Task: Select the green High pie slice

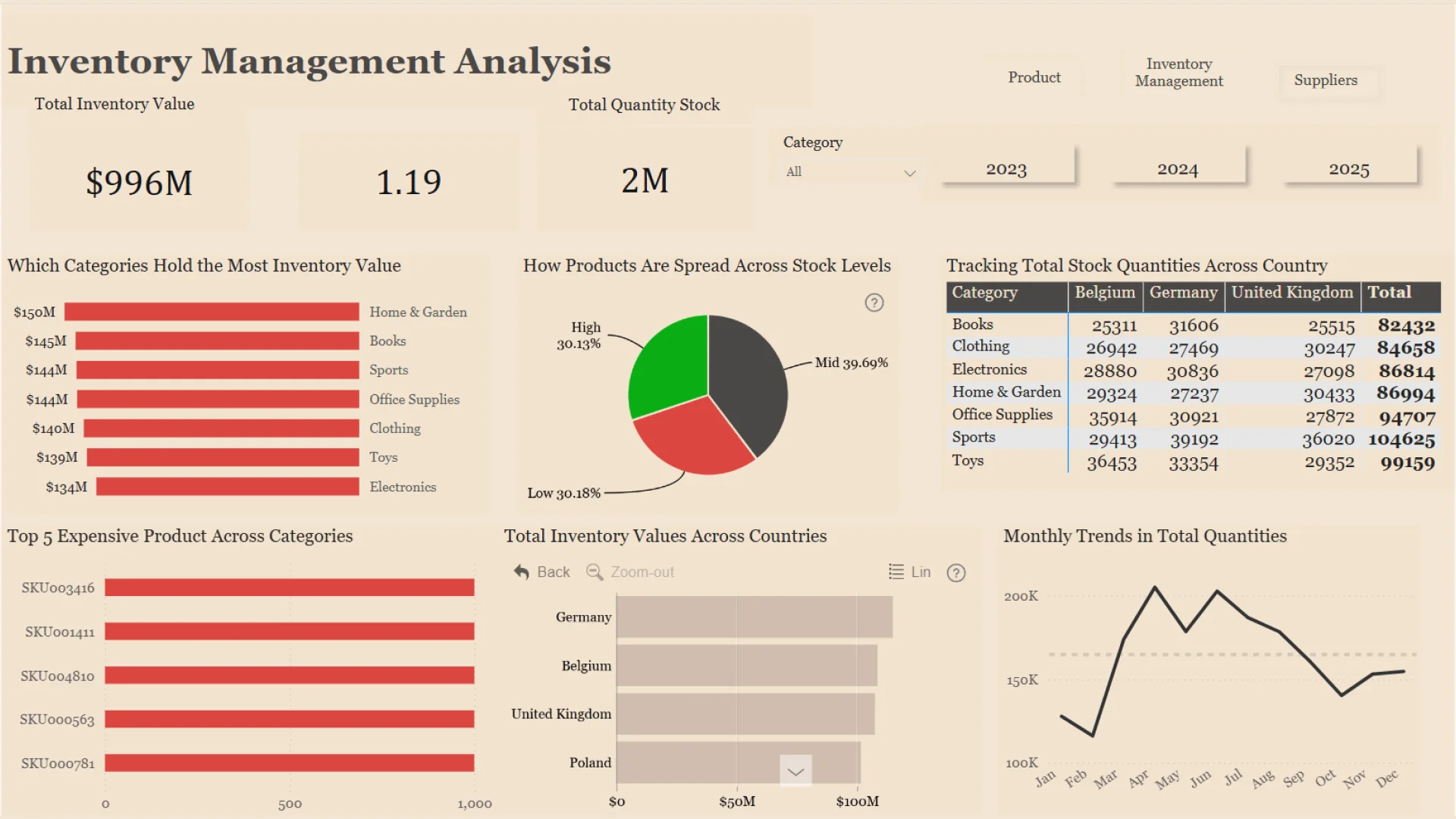Action: (671, 364)
